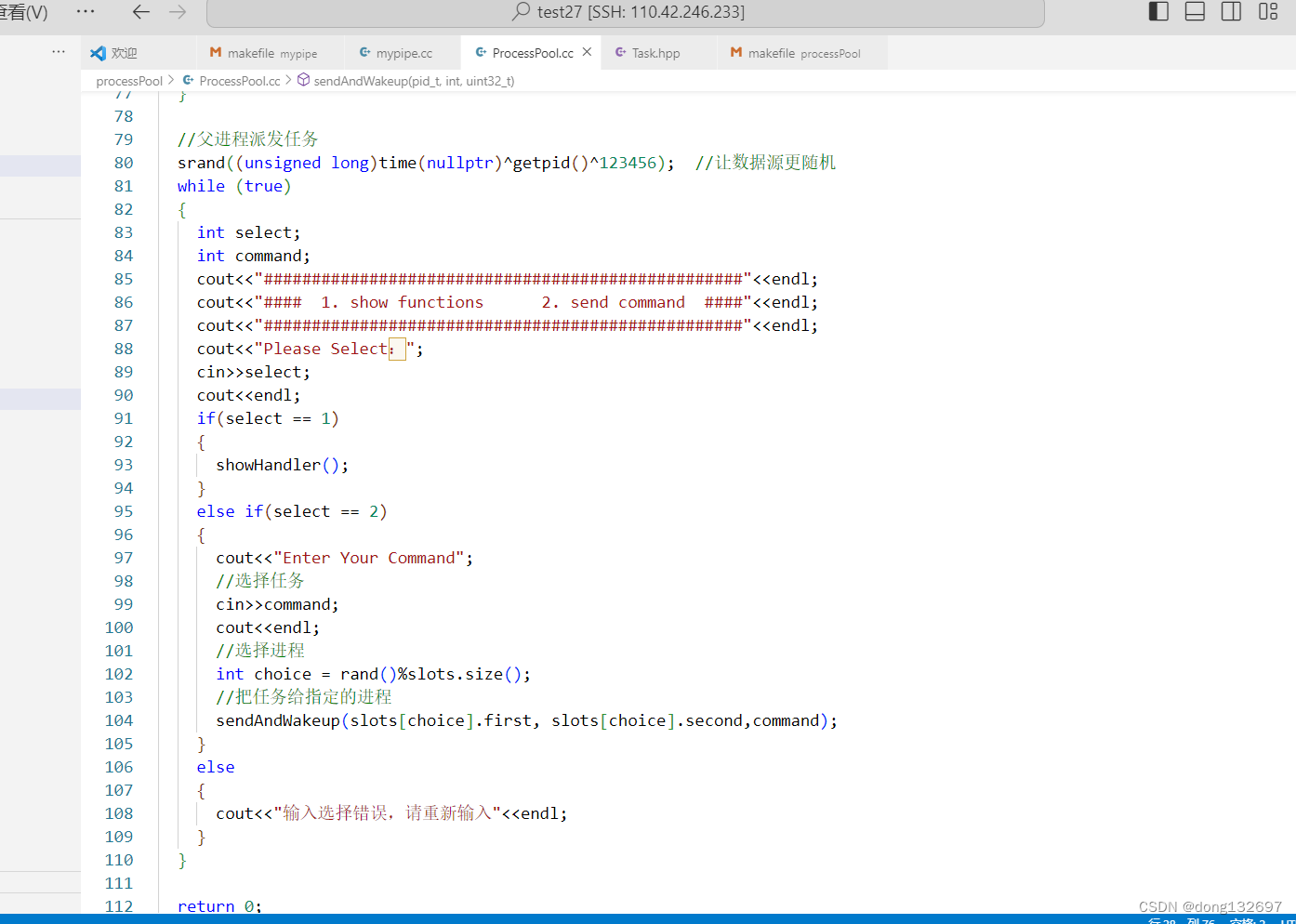This screenshot has height=924, width=1296.
Task: Click comment '//让数据源更随机'
Action: (765, 163)
